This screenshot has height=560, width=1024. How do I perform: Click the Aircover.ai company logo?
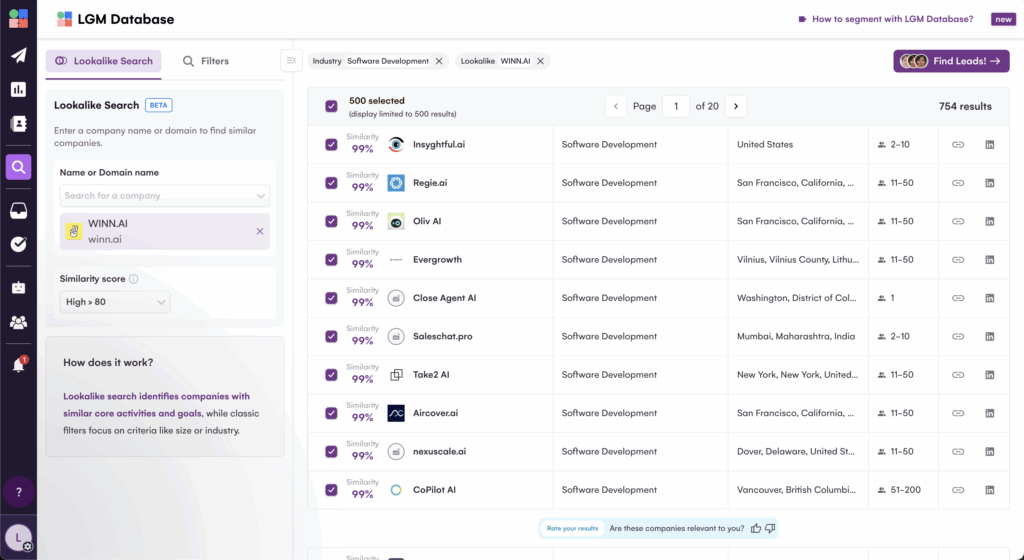point(396,413)
